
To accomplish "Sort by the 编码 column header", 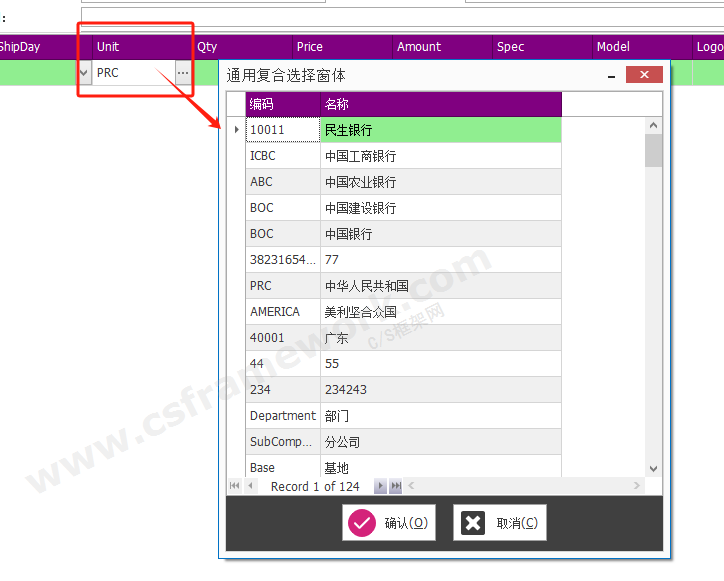I will pos(283,104).
